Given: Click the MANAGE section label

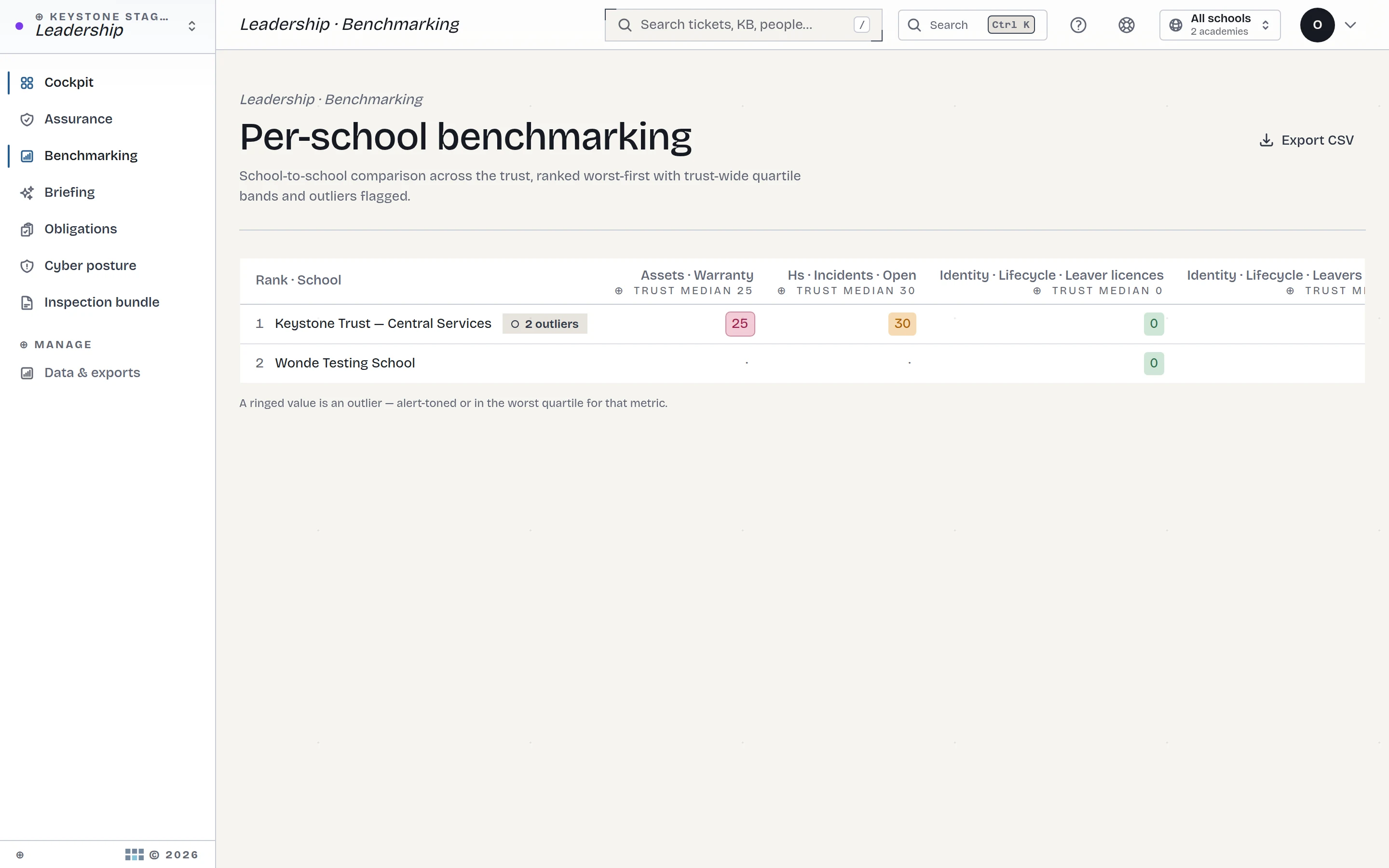Looking at the screenshot, I should (63, 345).
